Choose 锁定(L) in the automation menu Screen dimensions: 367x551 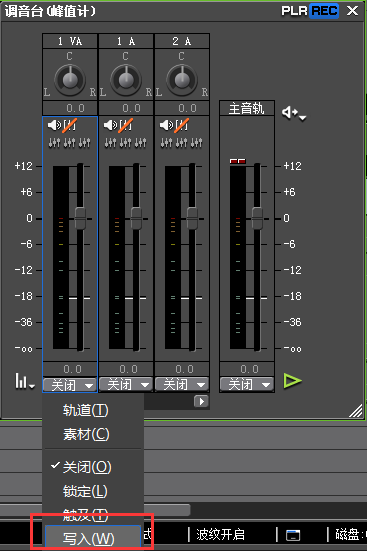point(85,491)
